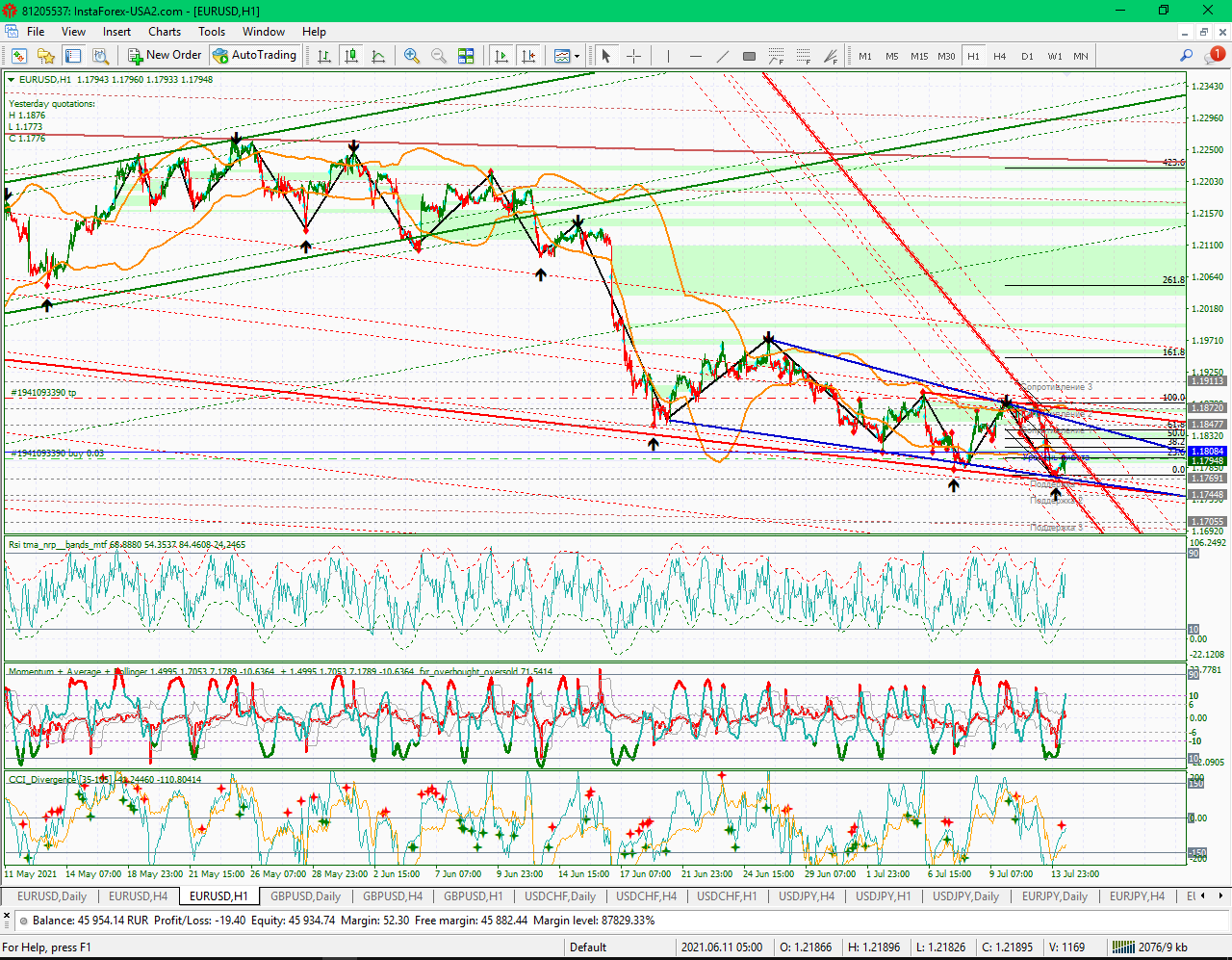Switch chart to candlesticks style
The height and width of the screenshot is (960, 1232).
click(351, 56)
